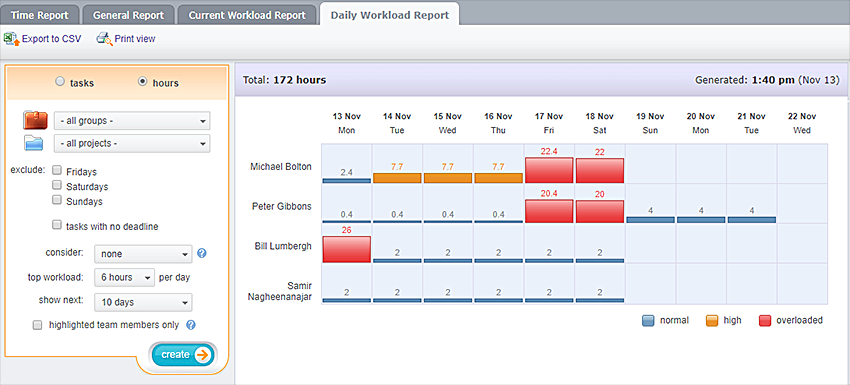Click Michael Bolton's 22.4 overloaded bar on 17 Nov
This screenshot has height=385, width=850.
549,170
